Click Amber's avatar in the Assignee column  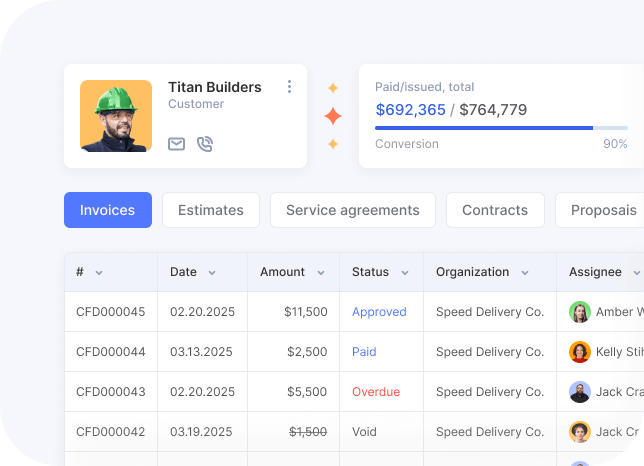[x=580, y=312]
